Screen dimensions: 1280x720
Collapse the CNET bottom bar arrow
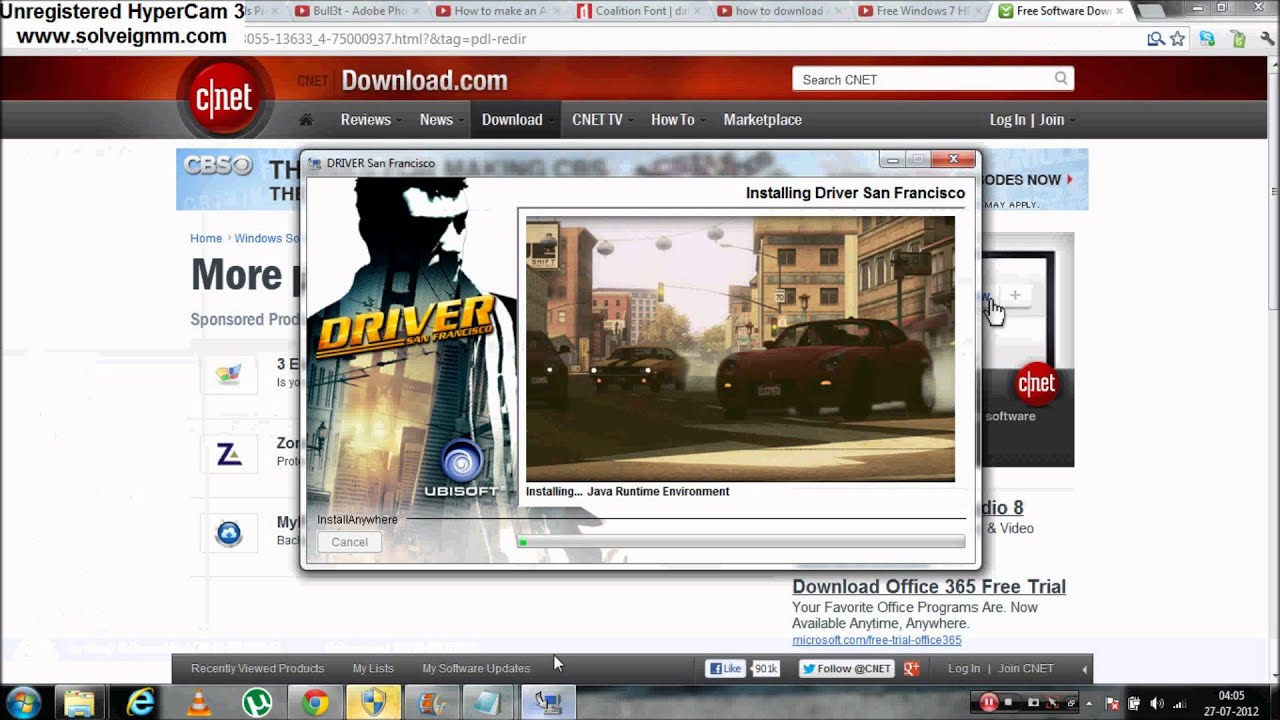(1084, 669)
